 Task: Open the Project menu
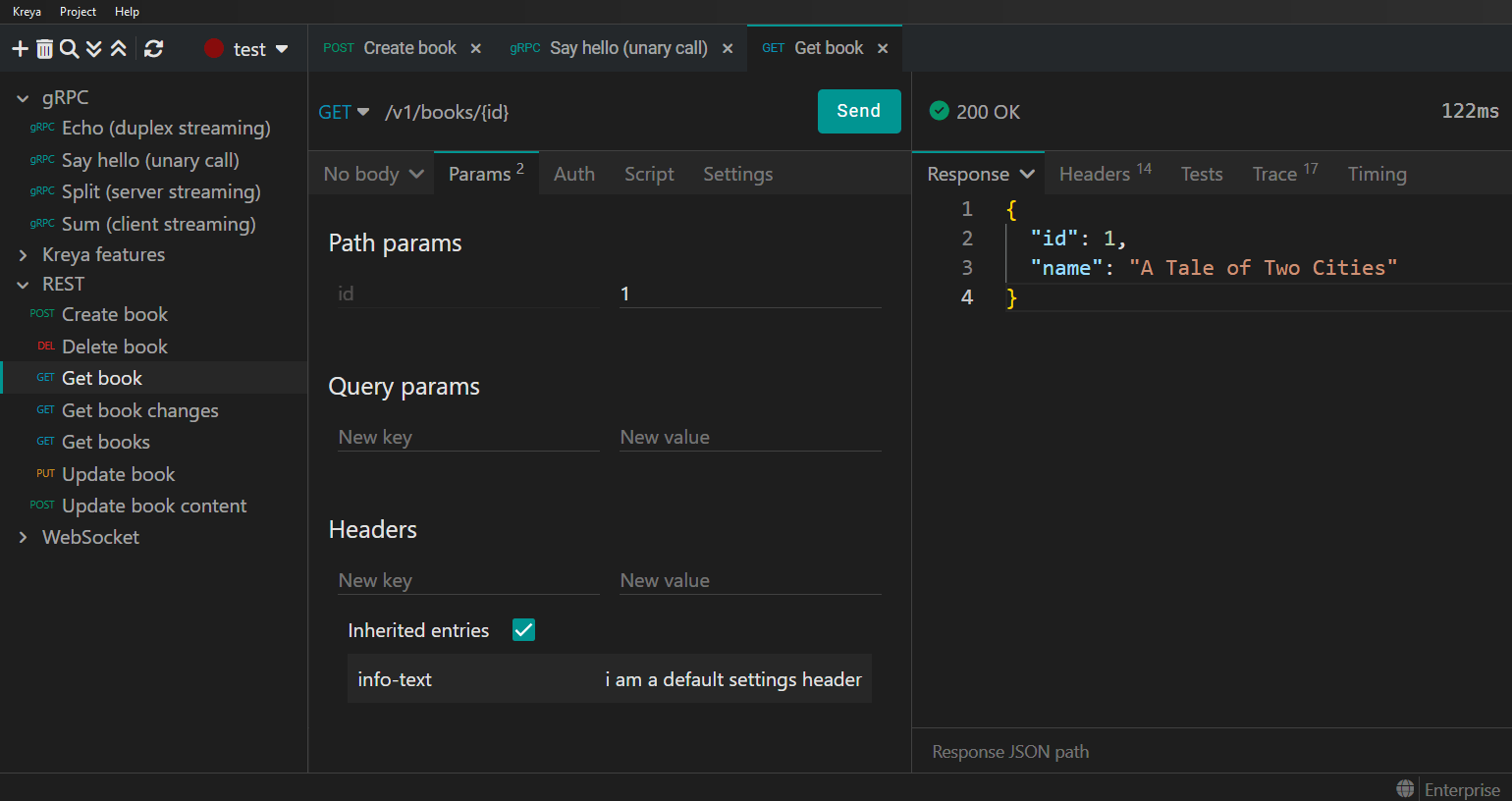tap(78, 12)
